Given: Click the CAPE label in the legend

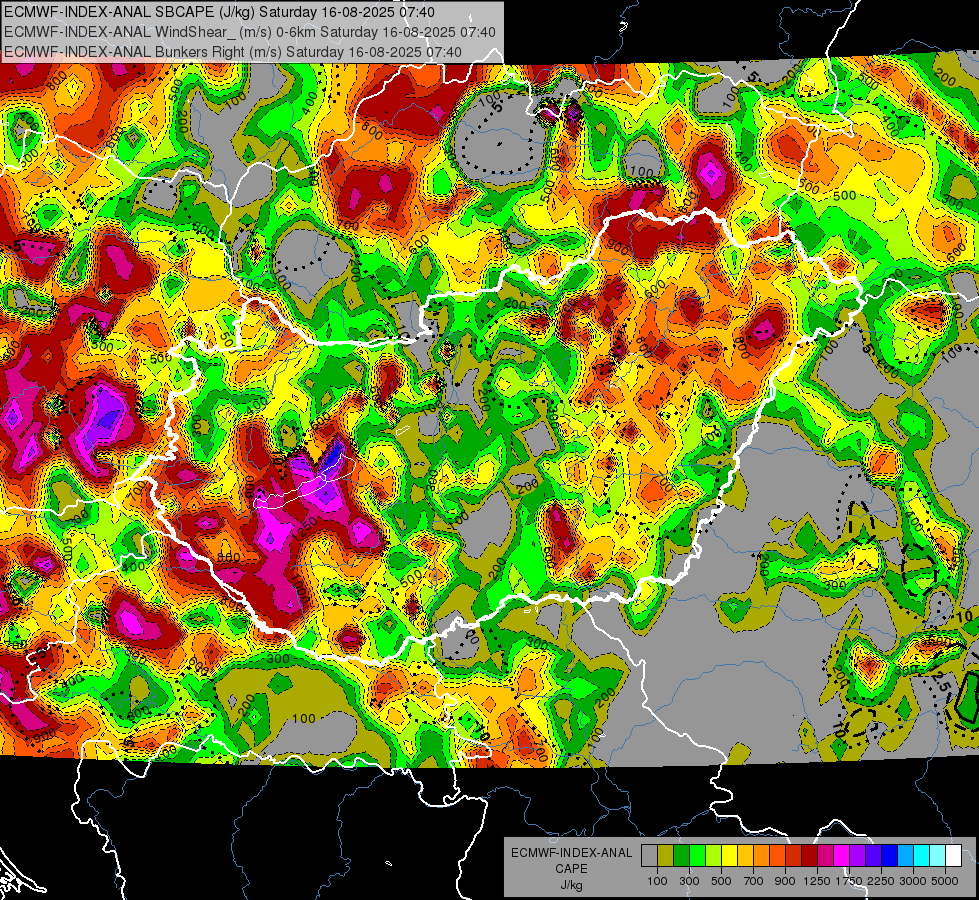Looking at the screenshot, I should (571, 869).
